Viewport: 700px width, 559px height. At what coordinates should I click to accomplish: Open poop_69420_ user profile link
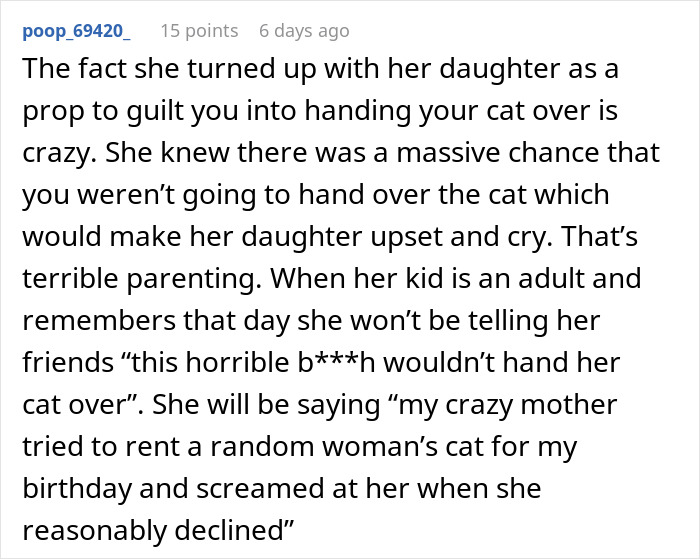point(76,31)
